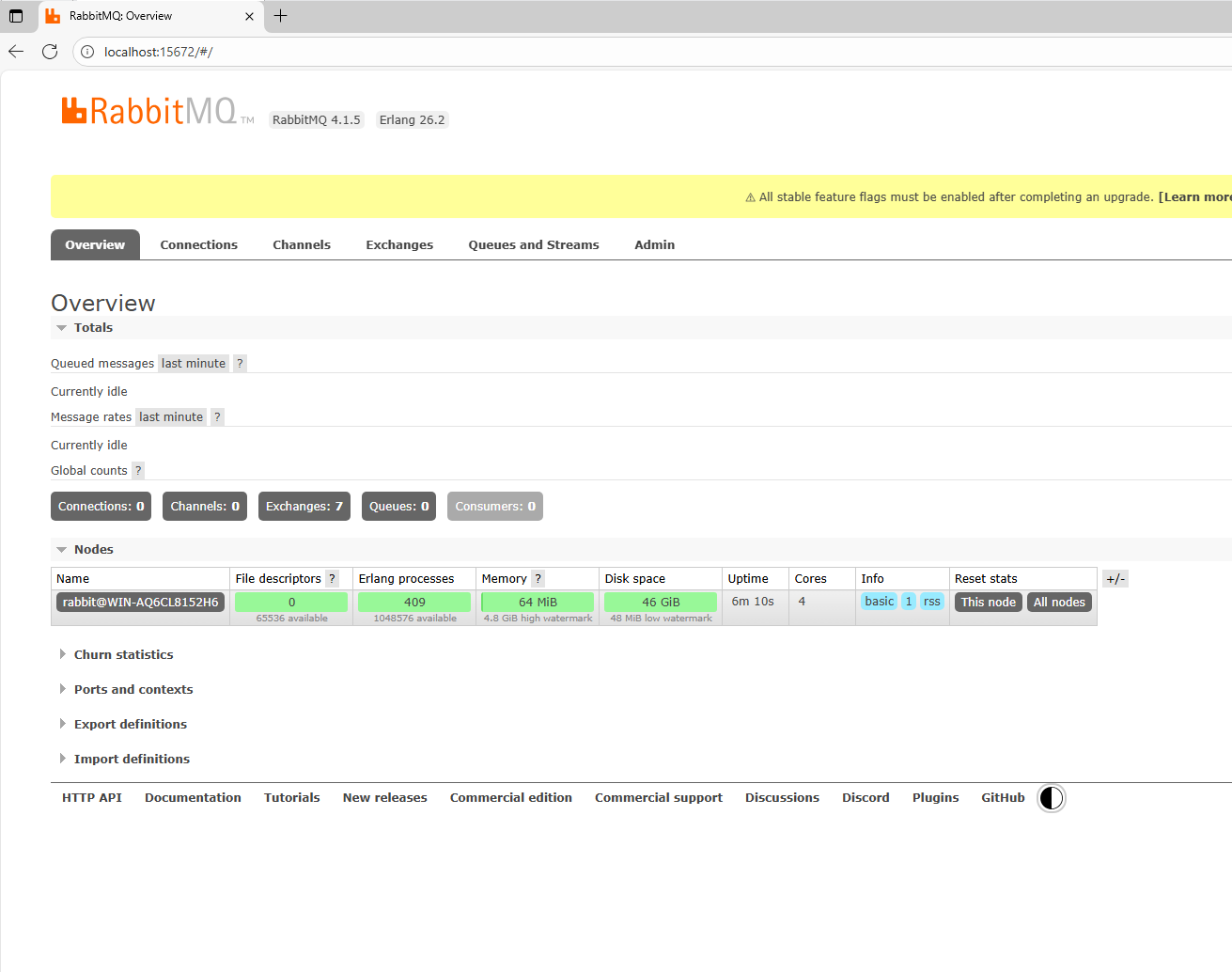Click the Exchanges: 7 count button
This screenshot has width=1232, height=972.
tap(304, 507)
